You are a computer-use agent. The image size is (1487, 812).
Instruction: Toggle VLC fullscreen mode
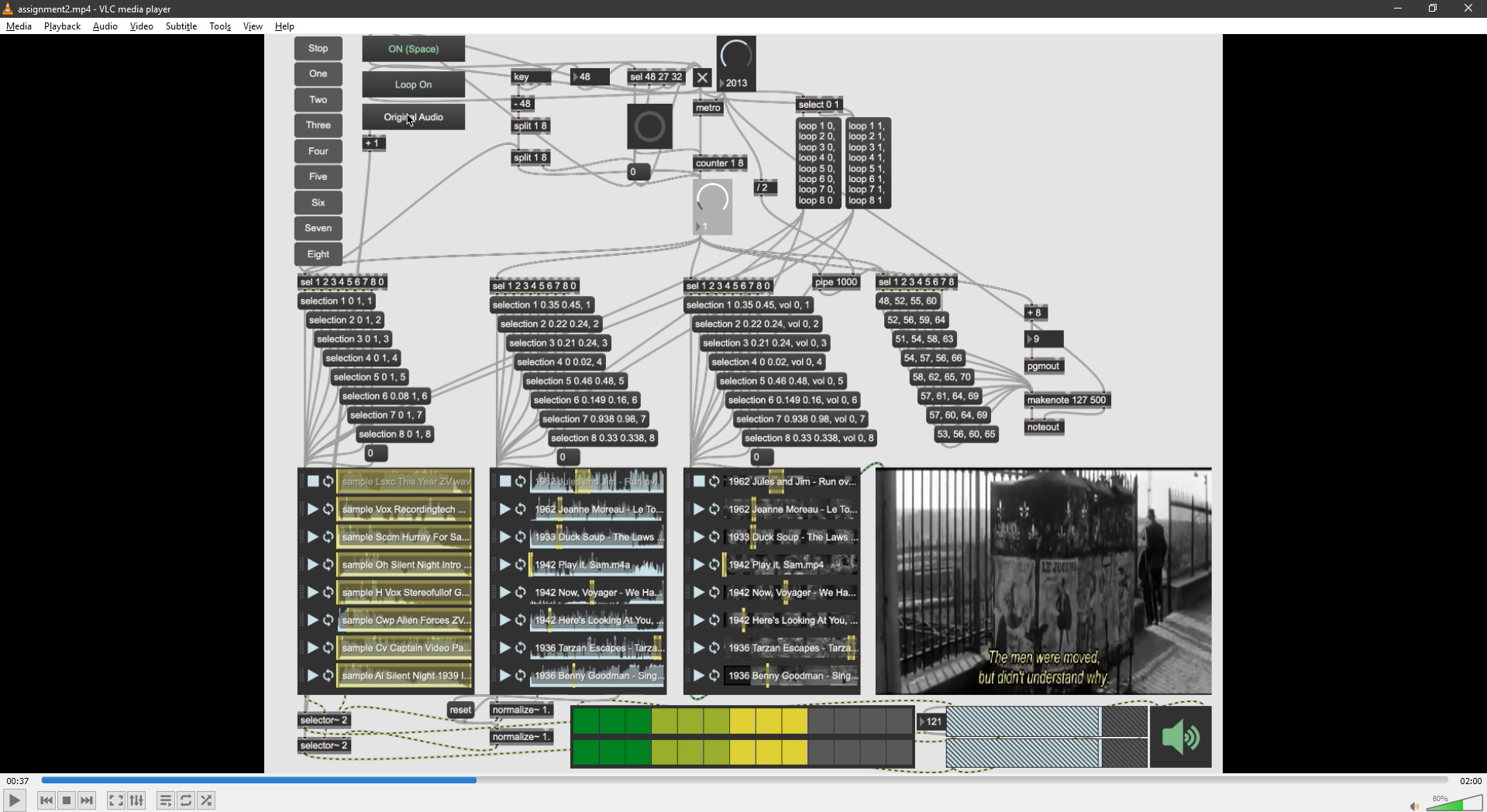point(116,800)
